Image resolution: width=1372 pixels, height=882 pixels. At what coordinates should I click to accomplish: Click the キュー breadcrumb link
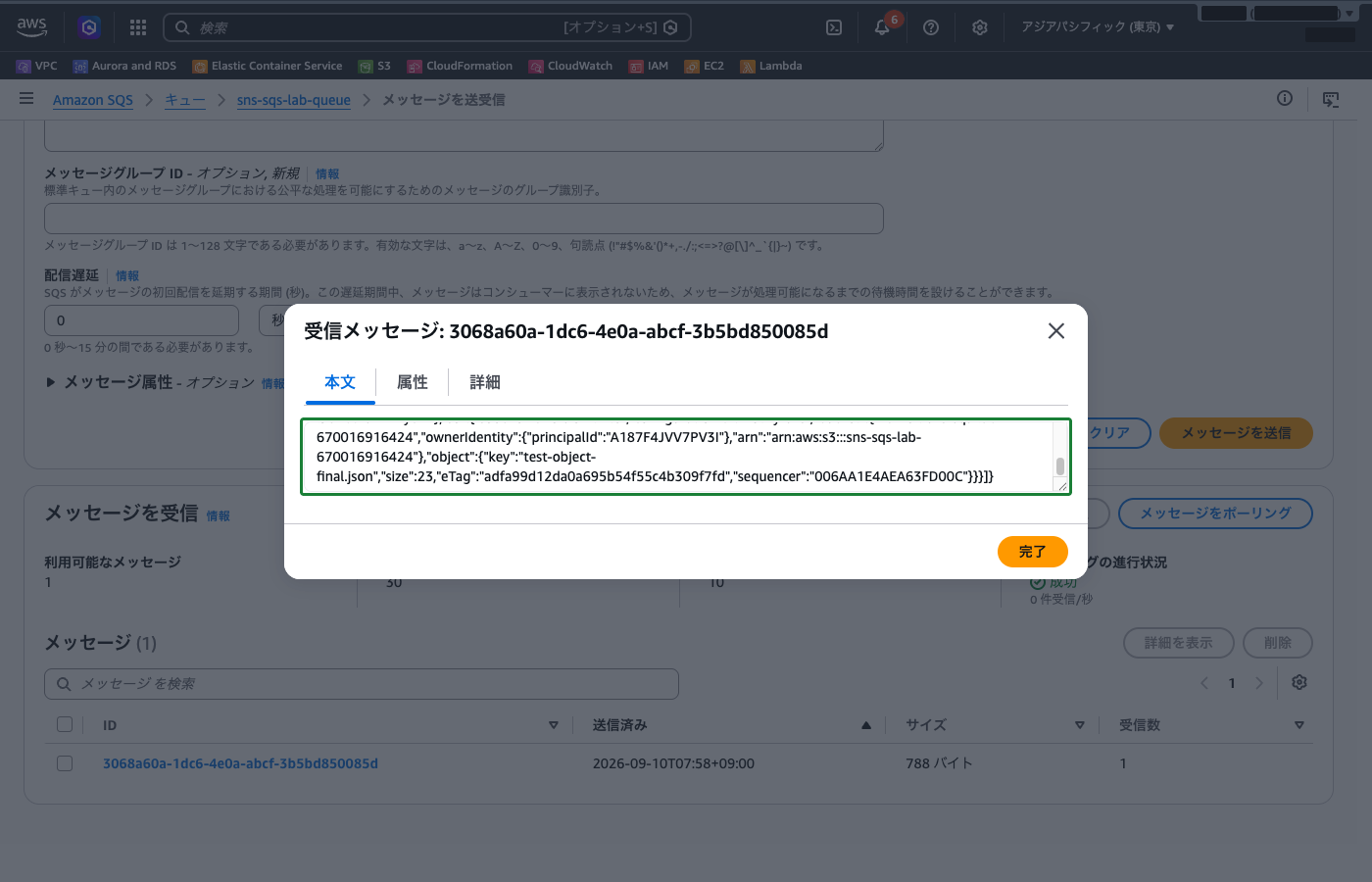point(185,100)
